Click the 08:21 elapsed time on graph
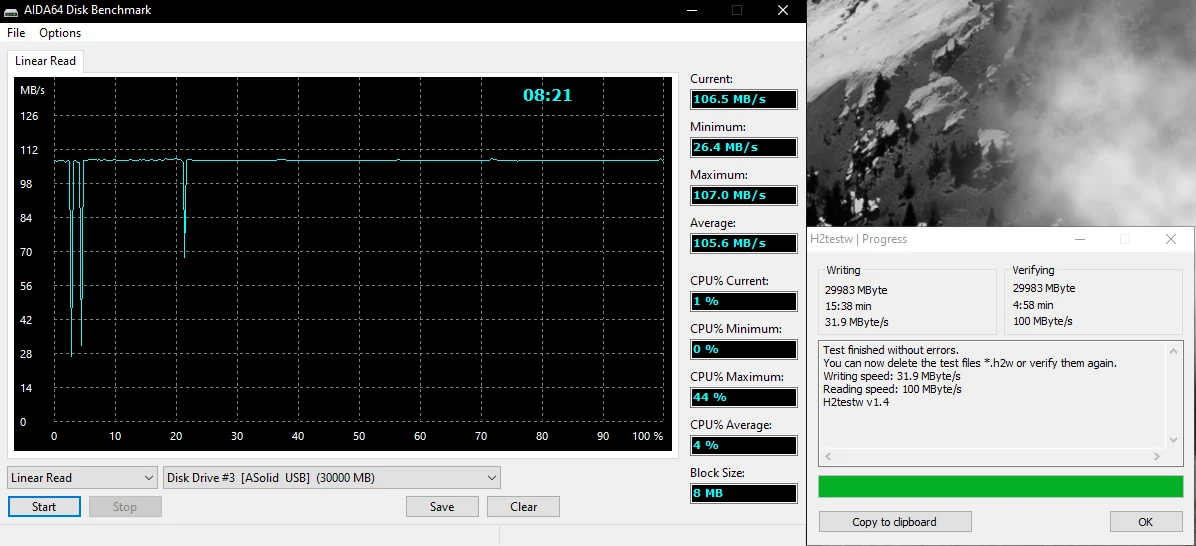 point(547,95)
